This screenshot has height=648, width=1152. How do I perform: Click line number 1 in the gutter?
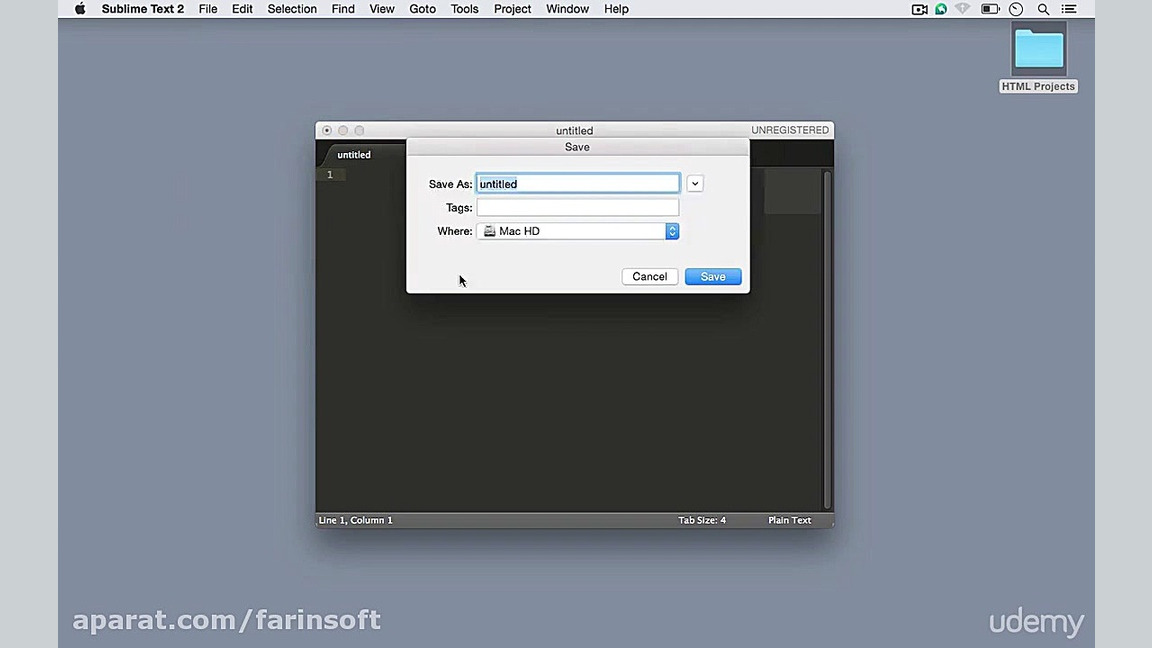(330, 175)
